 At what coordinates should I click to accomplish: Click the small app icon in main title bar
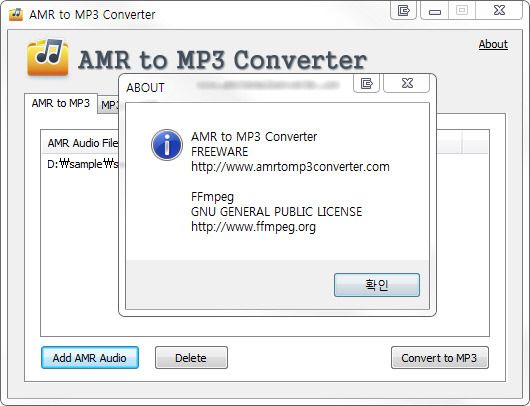16,14
